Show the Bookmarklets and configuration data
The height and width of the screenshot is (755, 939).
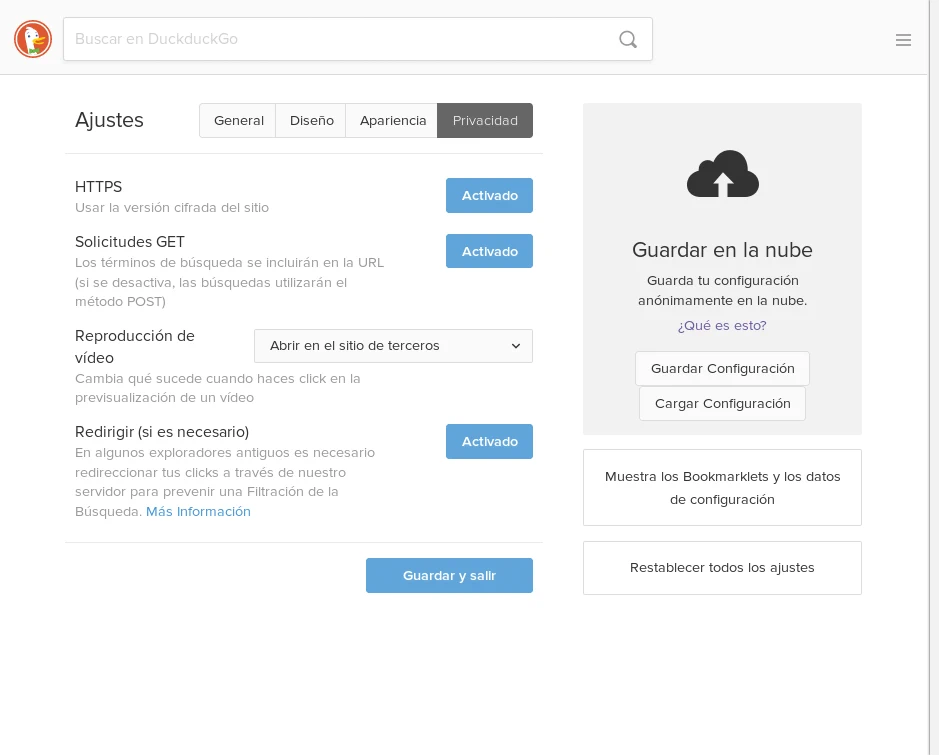(x=722, y=488)
